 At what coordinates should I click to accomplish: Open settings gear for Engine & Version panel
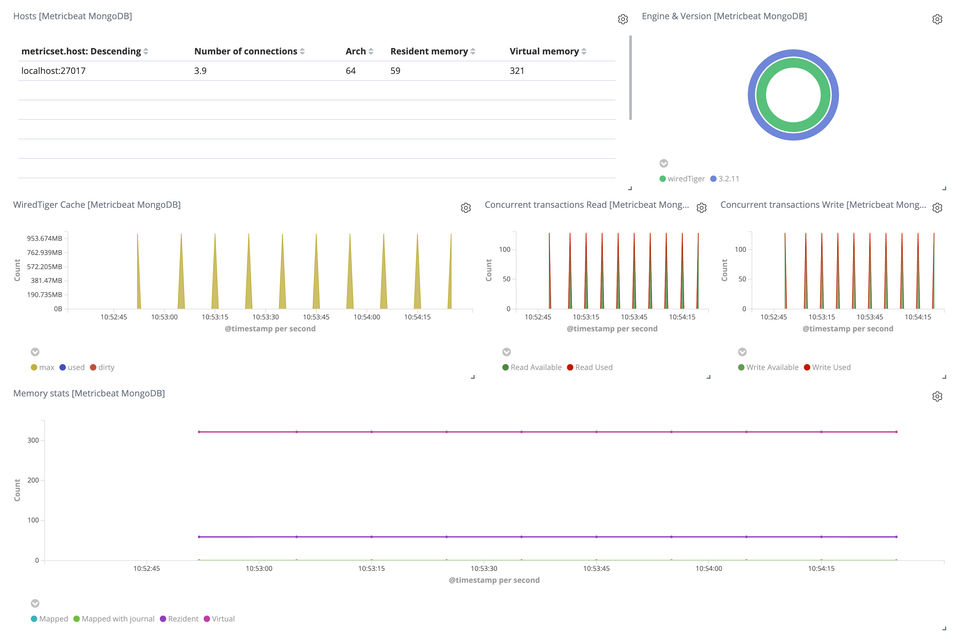937,20
